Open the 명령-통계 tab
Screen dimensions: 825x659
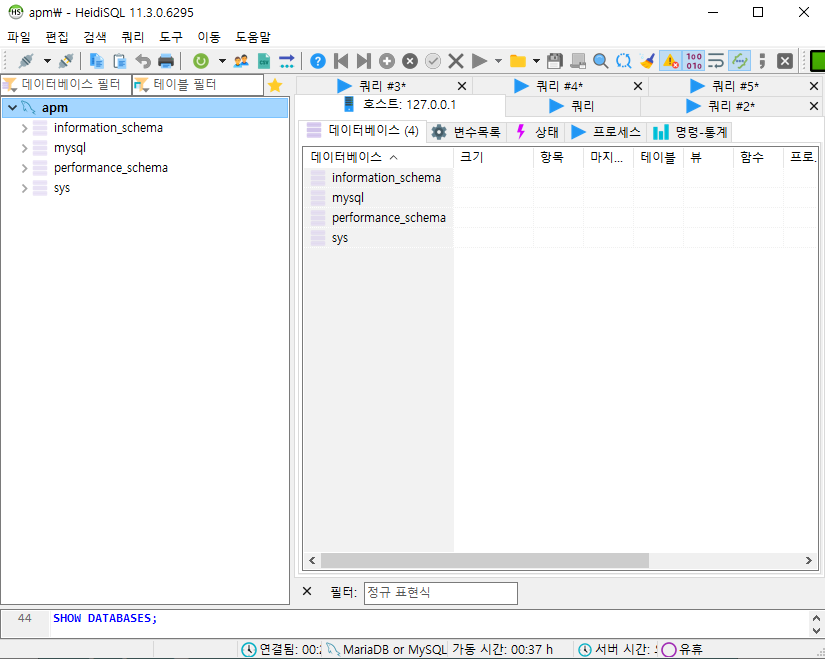click(x=690, y=132)
